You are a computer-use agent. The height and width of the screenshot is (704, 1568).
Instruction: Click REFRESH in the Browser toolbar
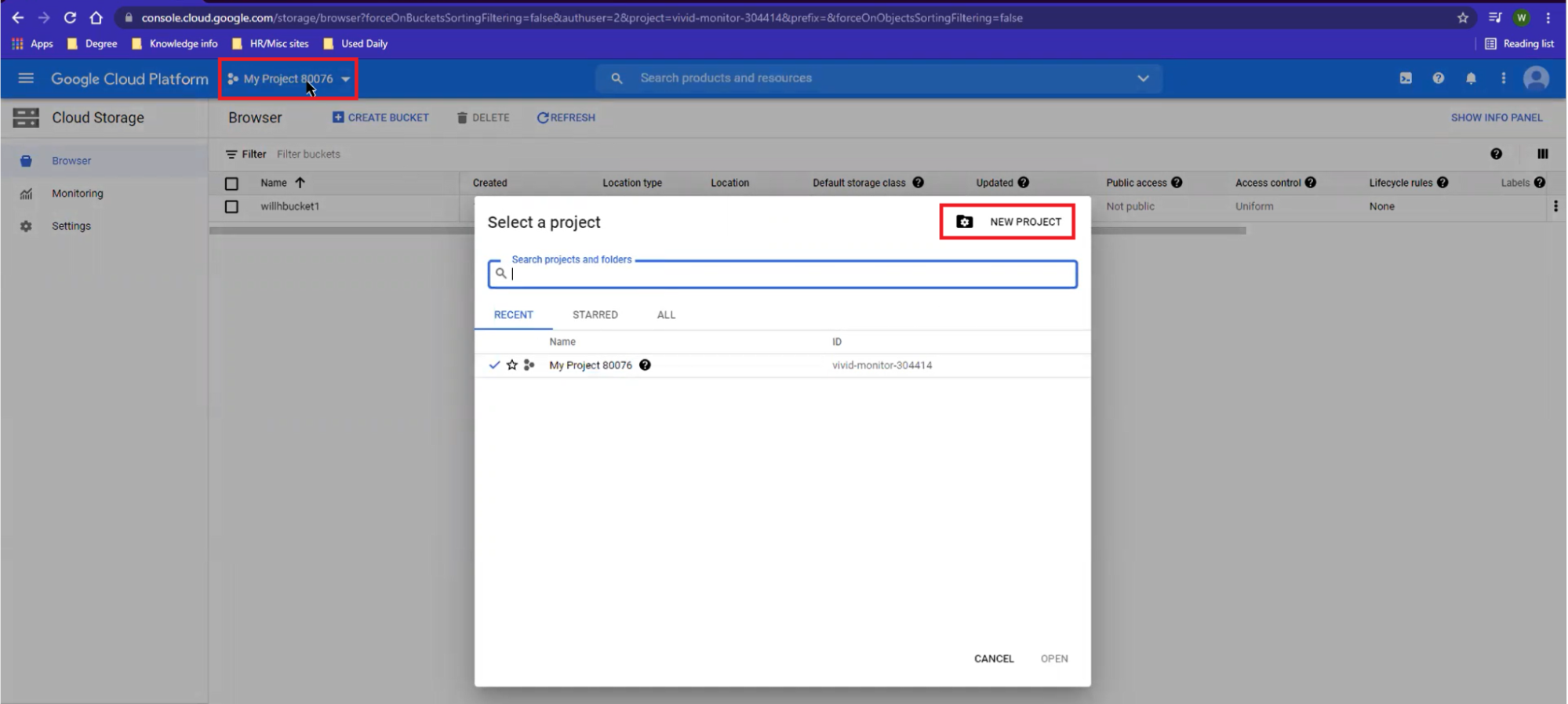[x=566, y=118]
